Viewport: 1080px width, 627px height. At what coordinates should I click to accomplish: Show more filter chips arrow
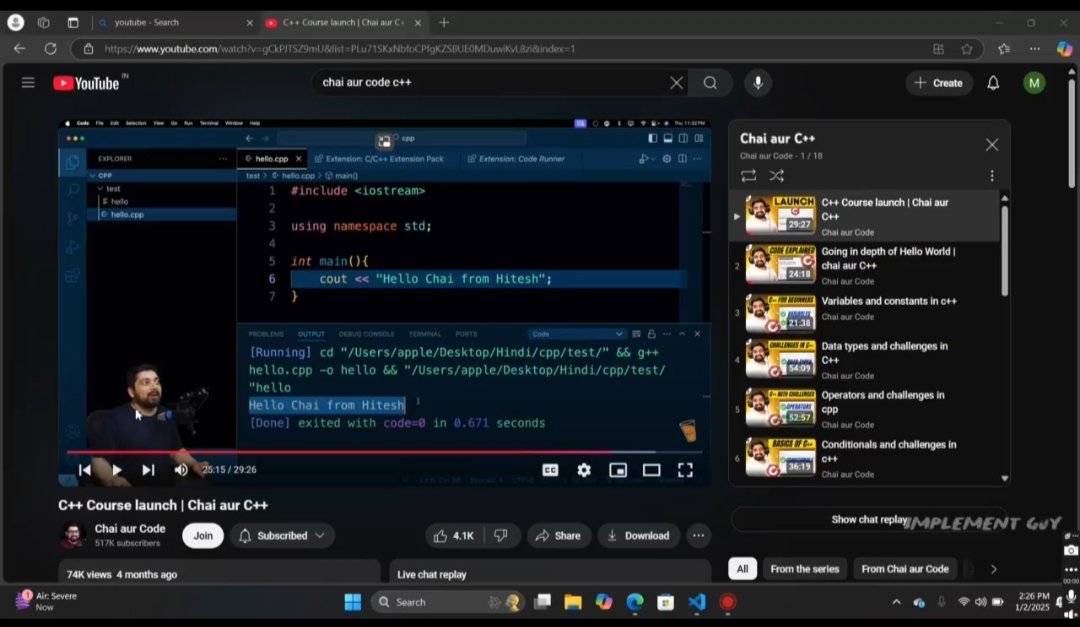(x=993, y=568)
